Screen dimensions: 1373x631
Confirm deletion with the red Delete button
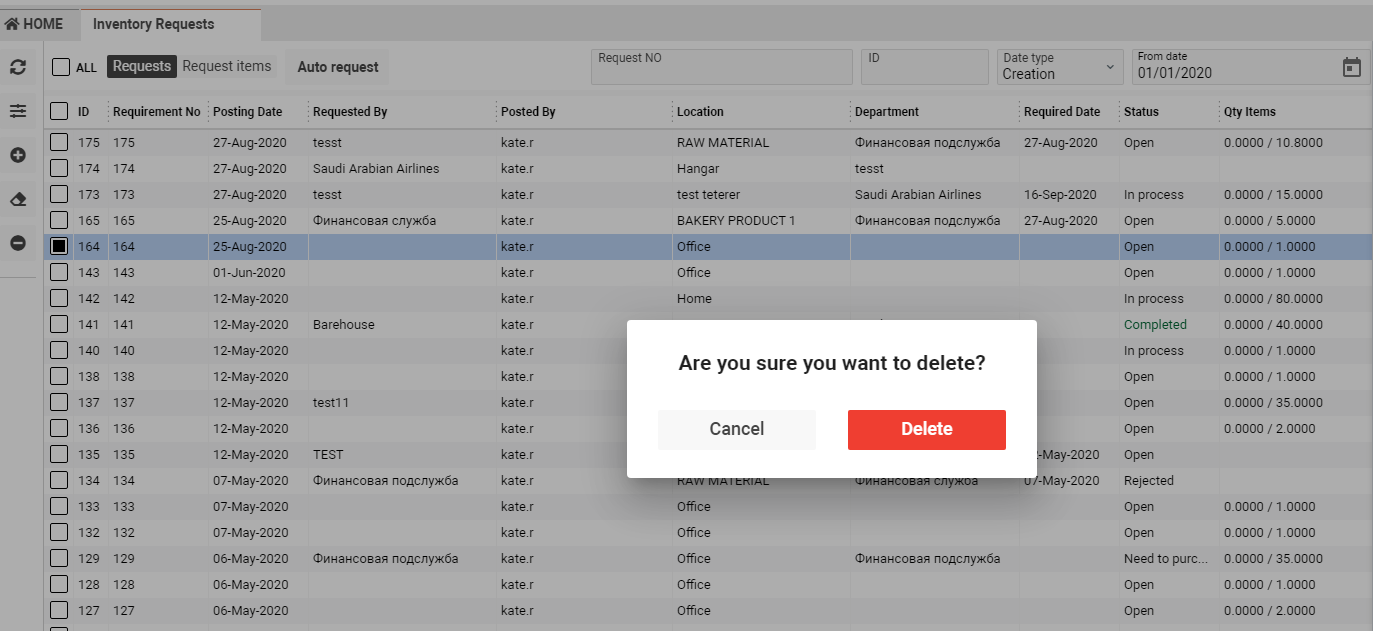click(x=926, y=429)
